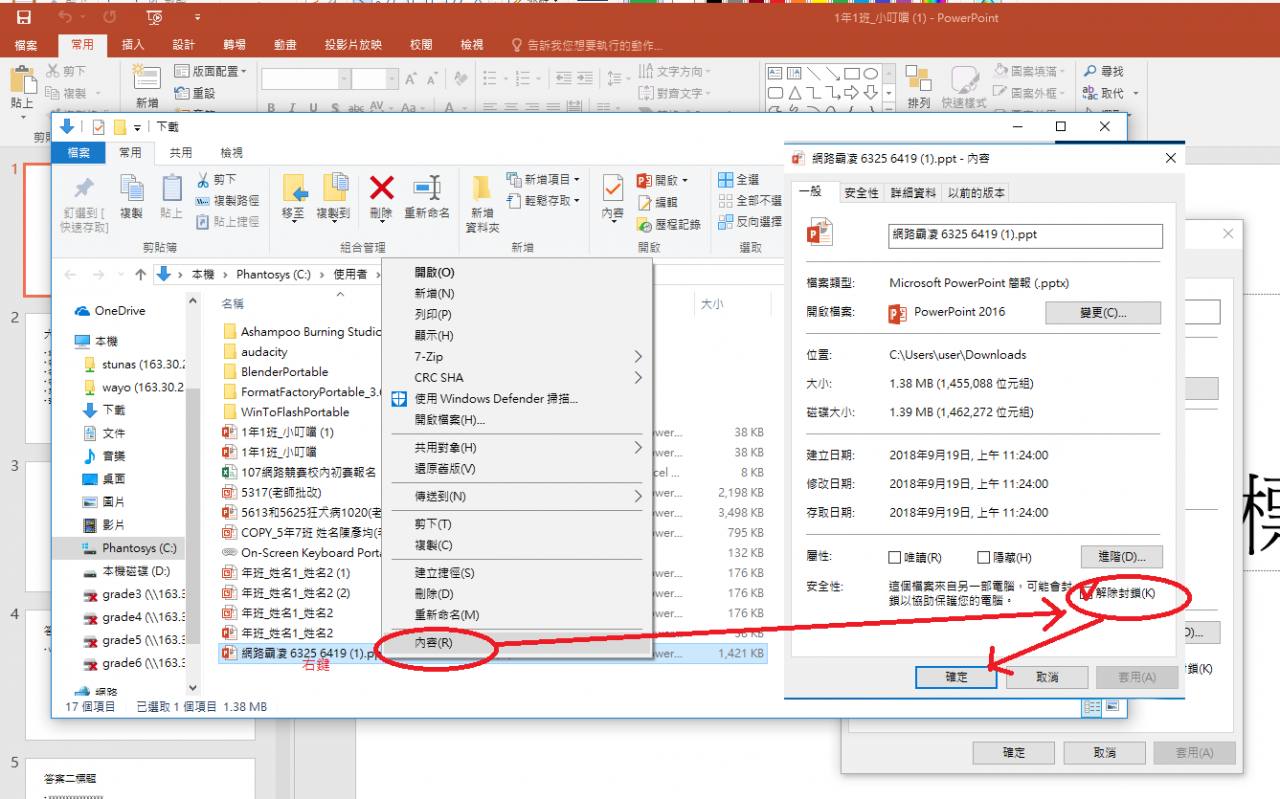Clear all formatting with the eraser A icon

[x=460, y=78]
